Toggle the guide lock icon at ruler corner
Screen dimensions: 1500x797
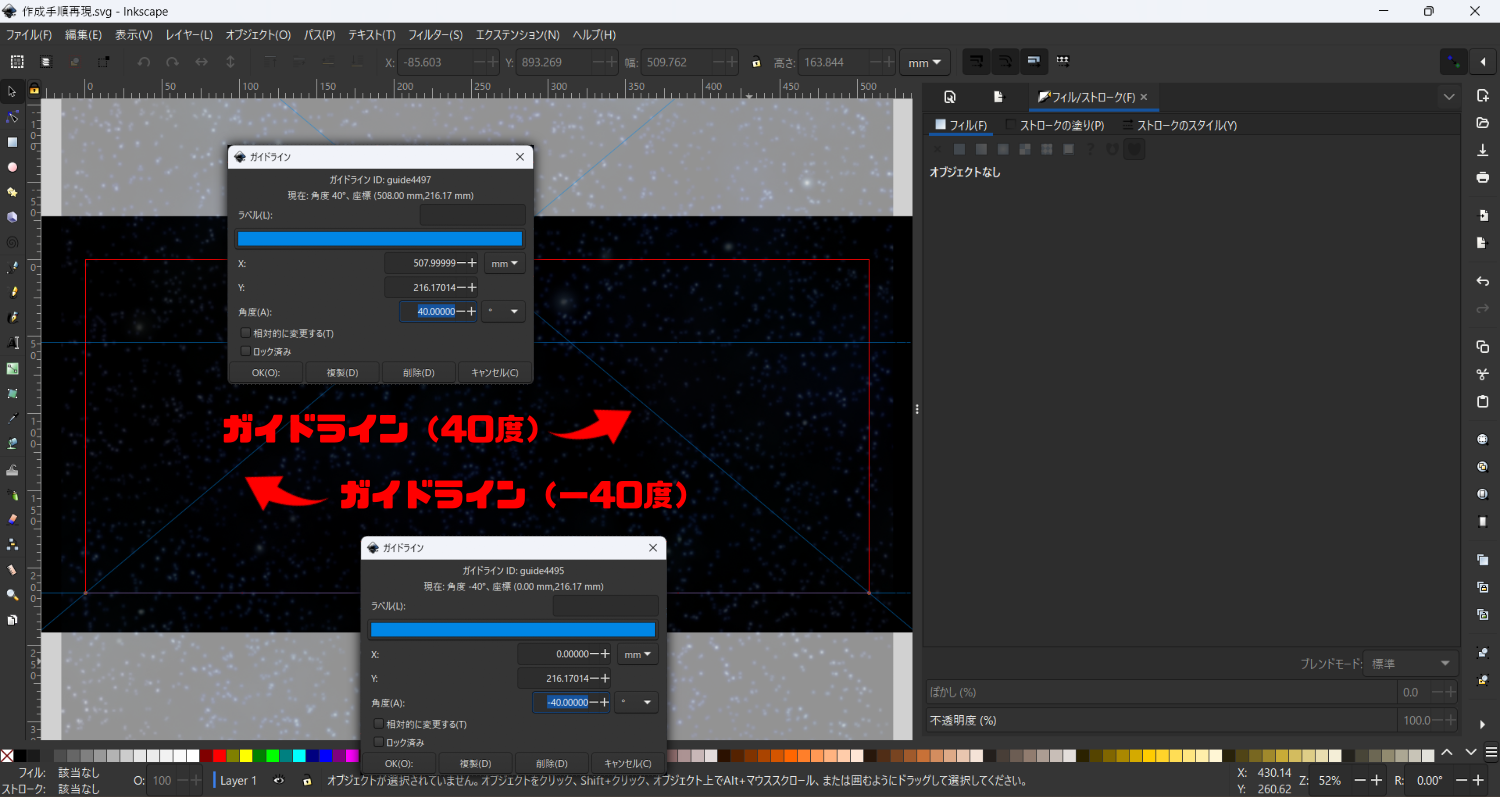[34, 90]
